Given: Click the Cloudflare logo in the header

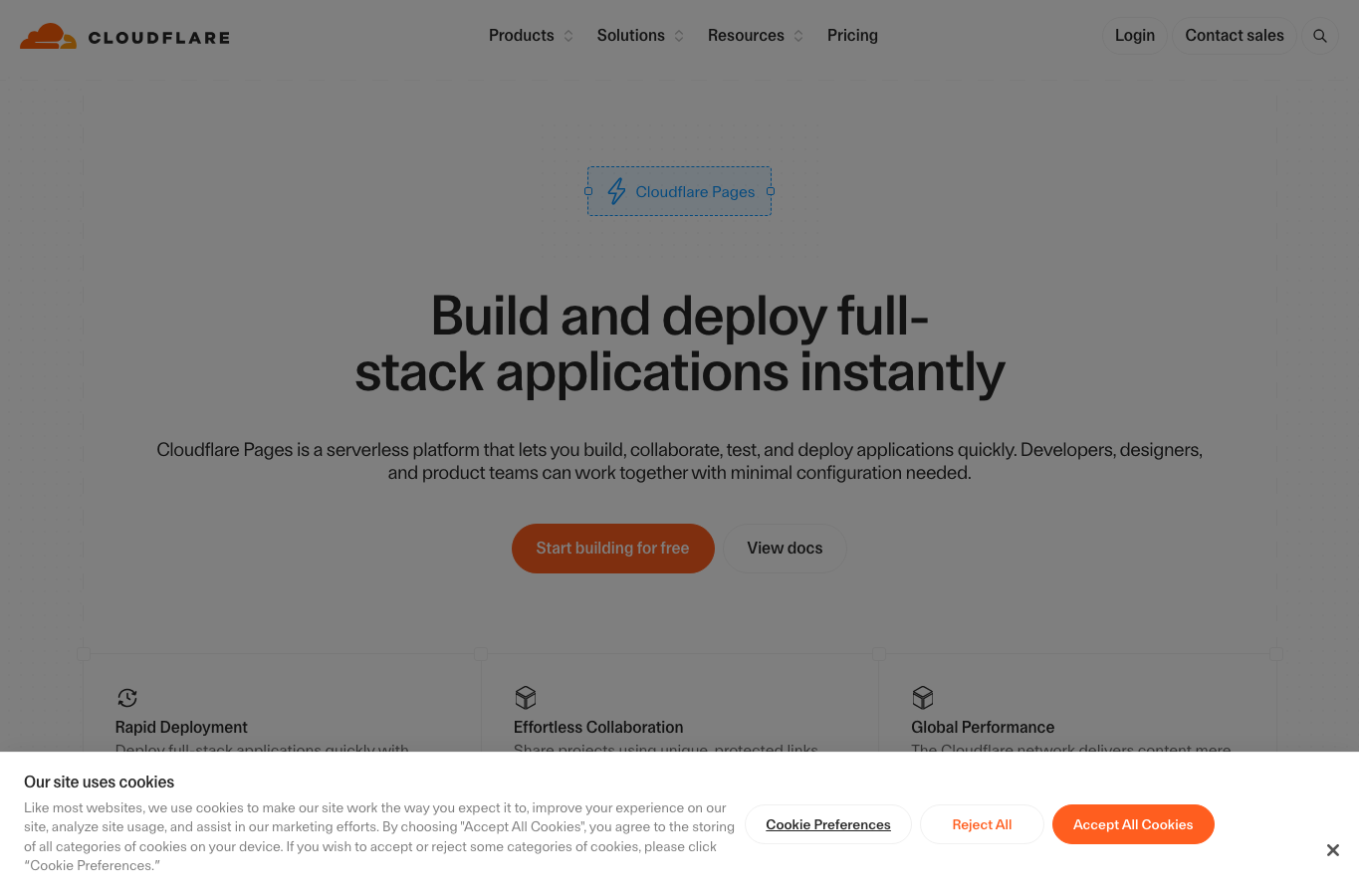Looking at the screenshot, I should coord(125,37).
